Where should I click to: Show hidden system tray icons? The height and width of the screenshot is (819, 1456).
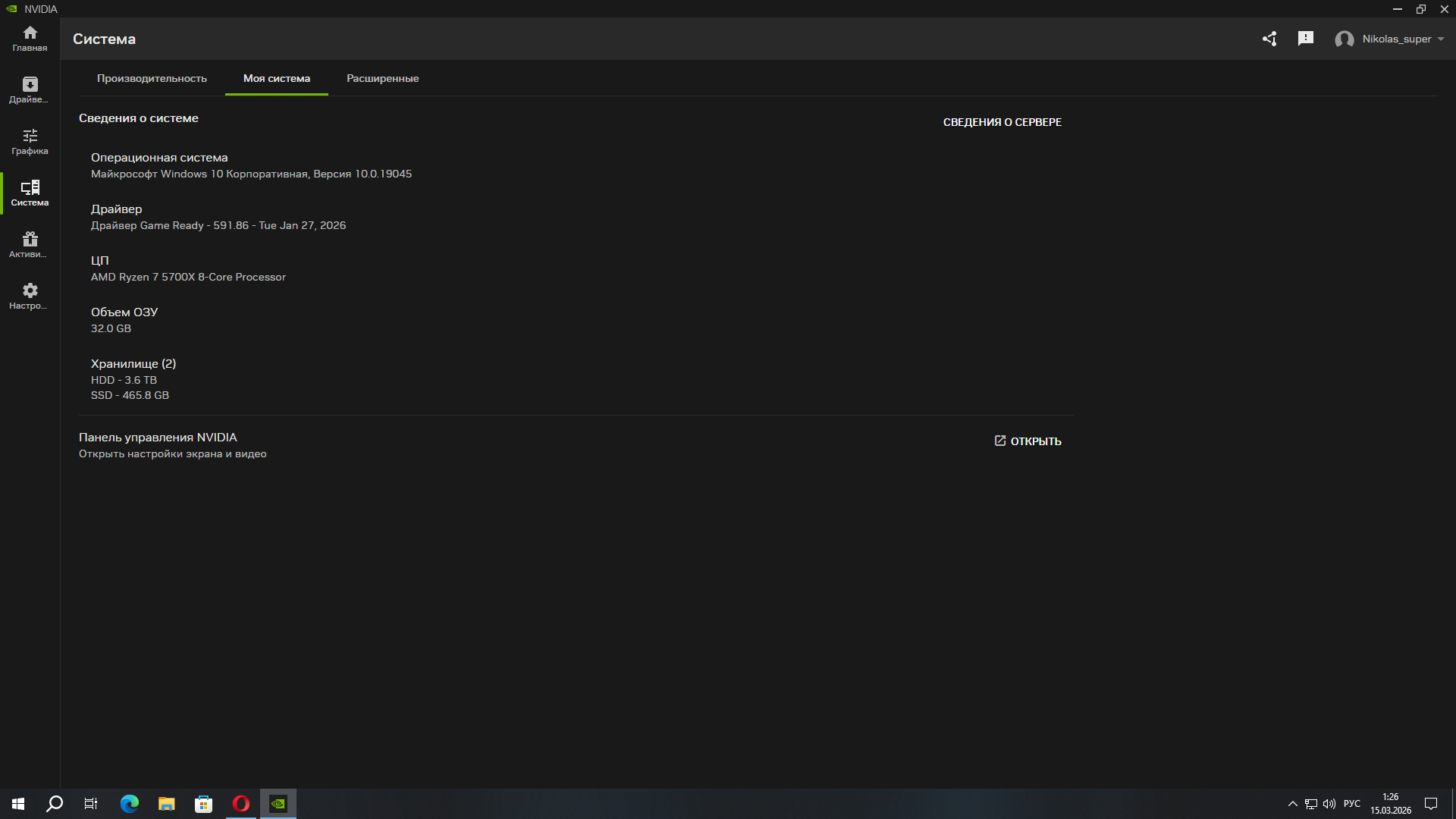tap(1292, 804)
